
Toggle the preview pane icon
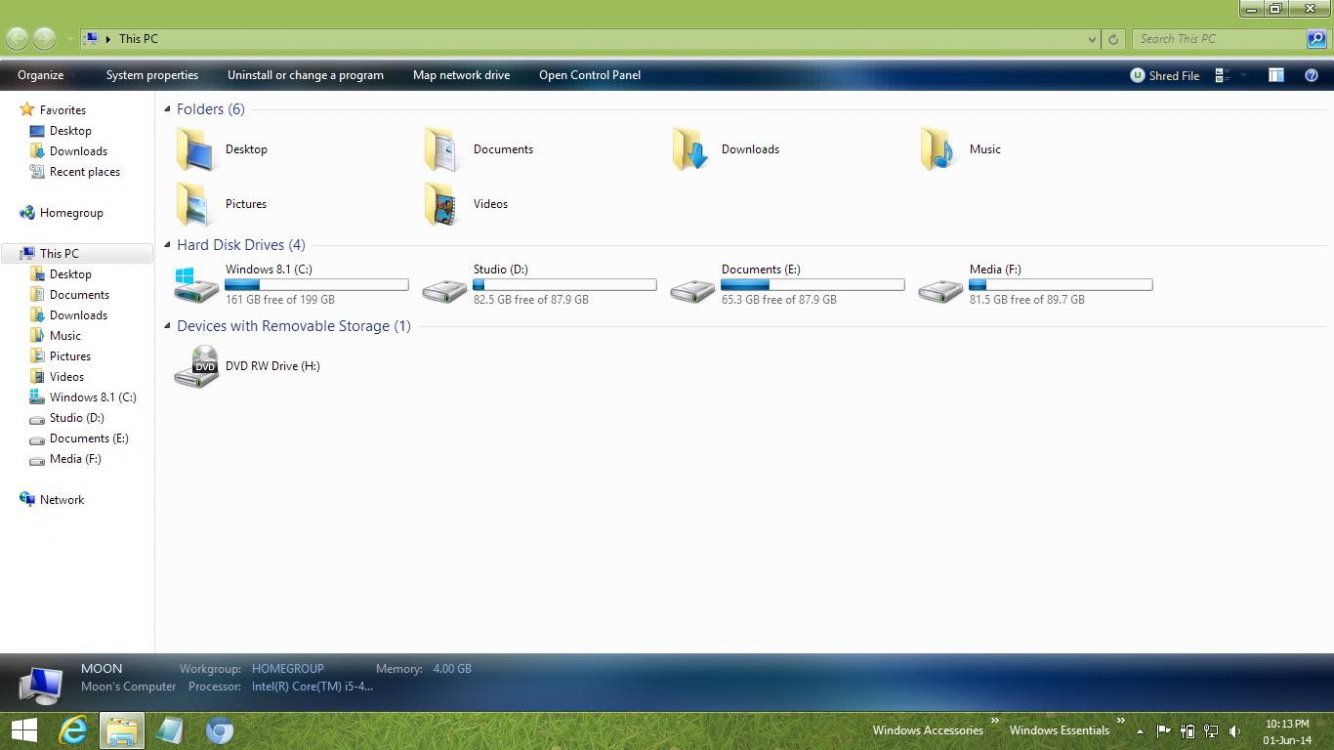(x=1276, y=75)
